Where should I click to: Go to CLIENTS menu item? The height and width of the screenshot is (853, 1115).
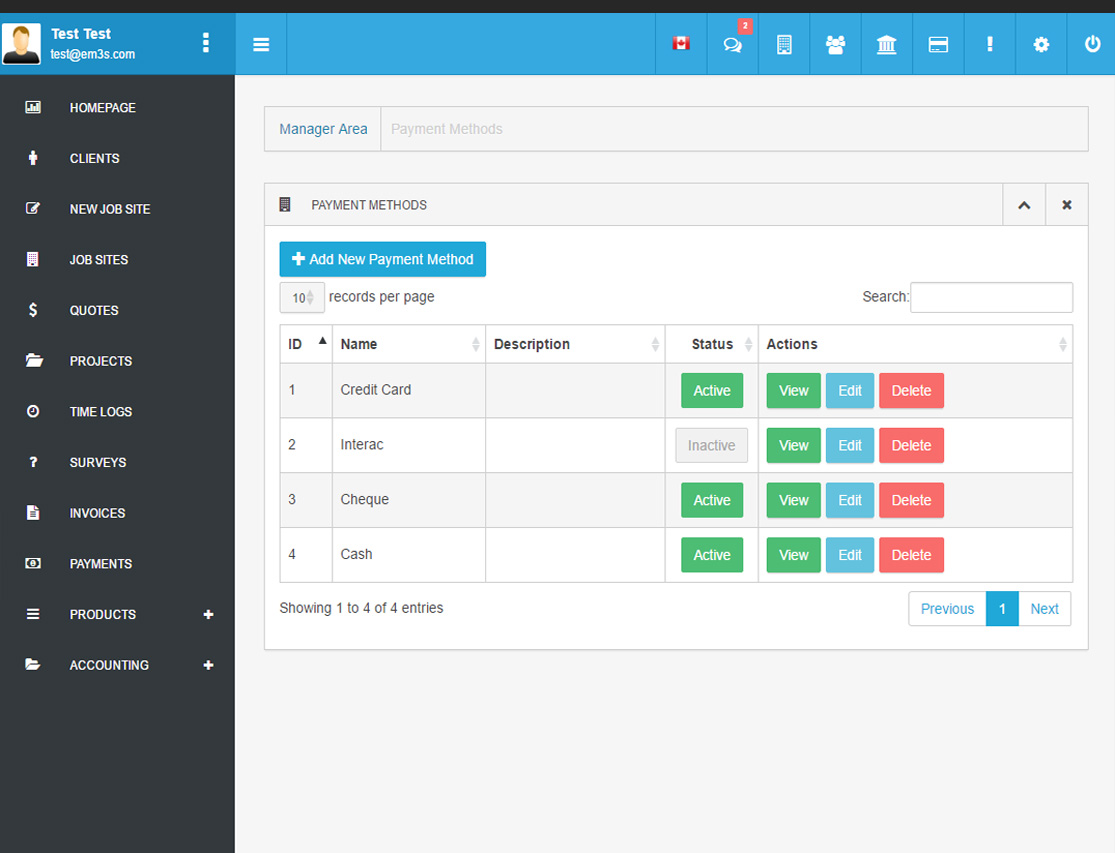pos(95,159)
